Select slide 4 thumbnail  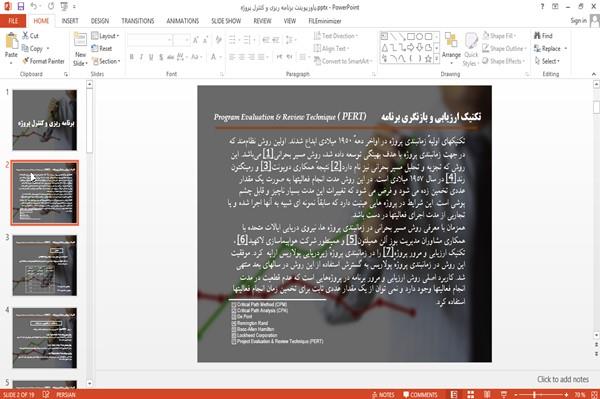pyautogui.click(x=45, y=338)
